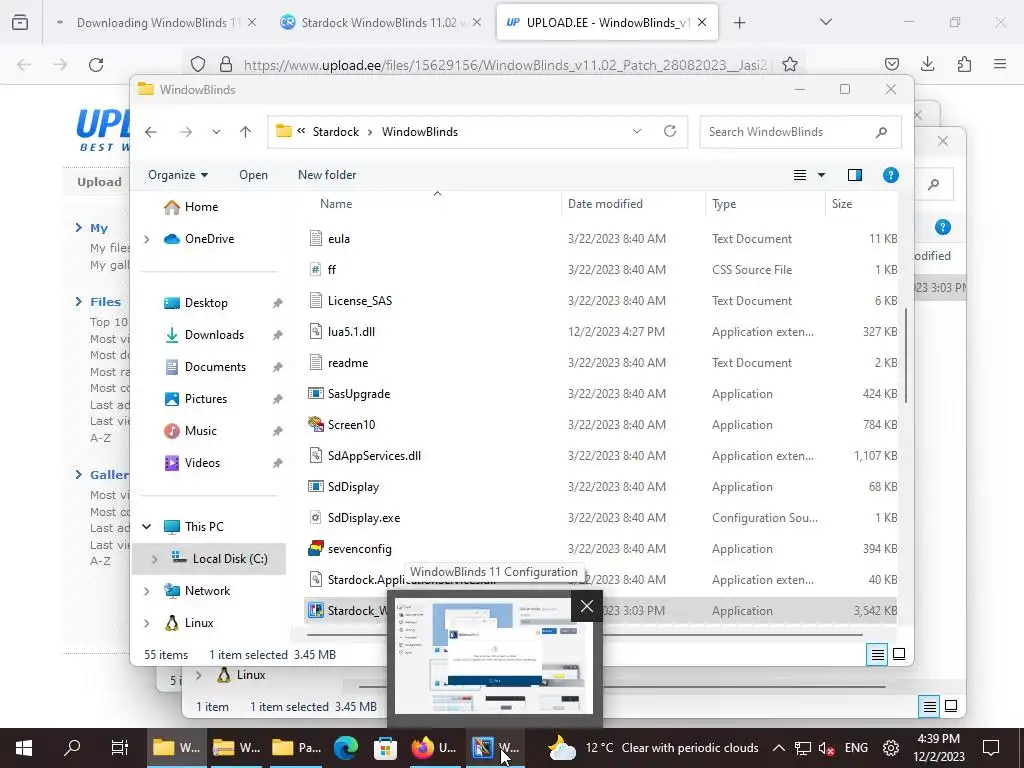Open Home in the navigation pane
Viewport: 1024px width, 768px height.
[x=201, y=207]
